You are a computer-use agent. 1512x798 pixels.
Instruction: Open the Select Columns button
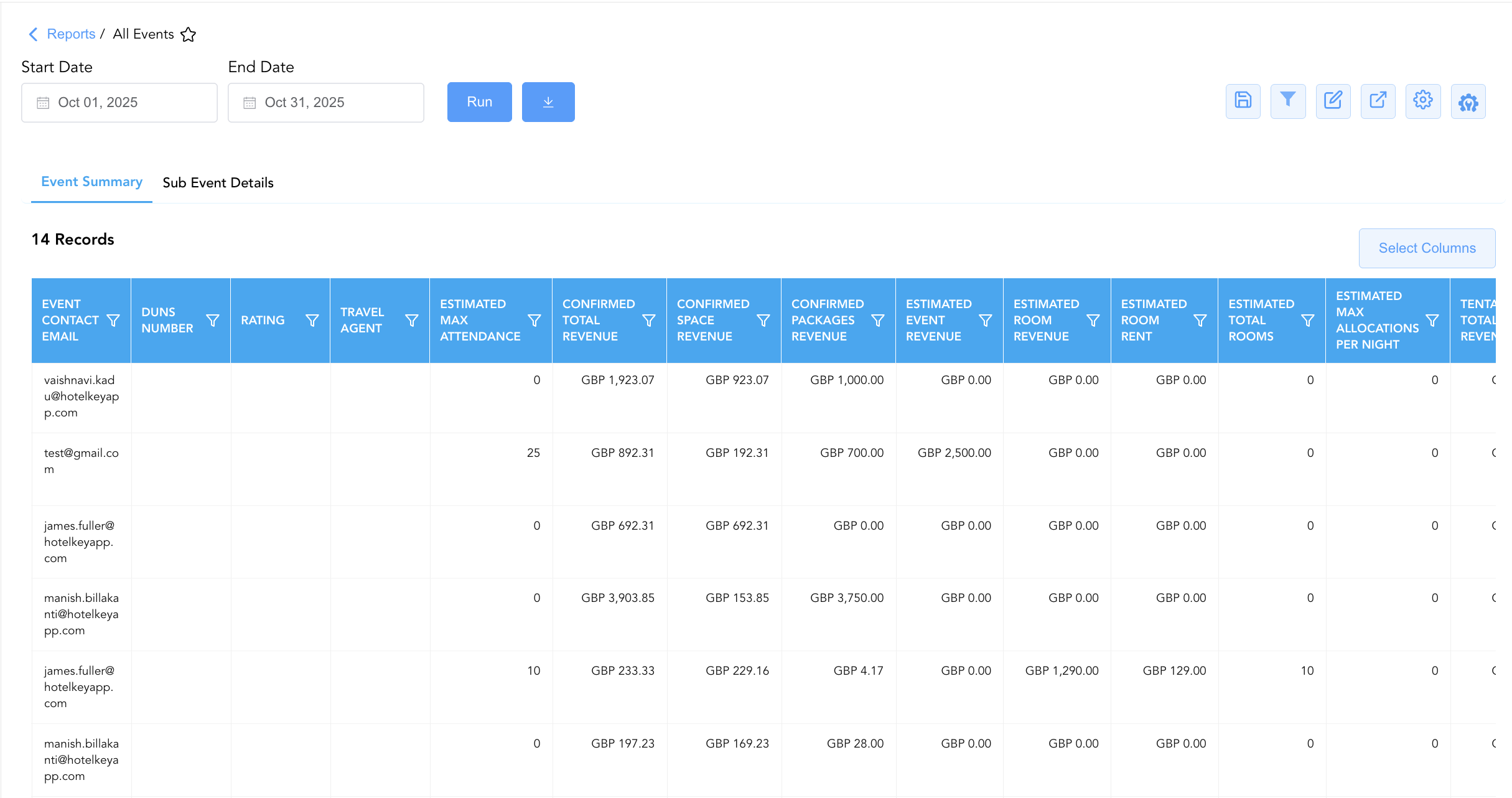tap(1427, 248)
